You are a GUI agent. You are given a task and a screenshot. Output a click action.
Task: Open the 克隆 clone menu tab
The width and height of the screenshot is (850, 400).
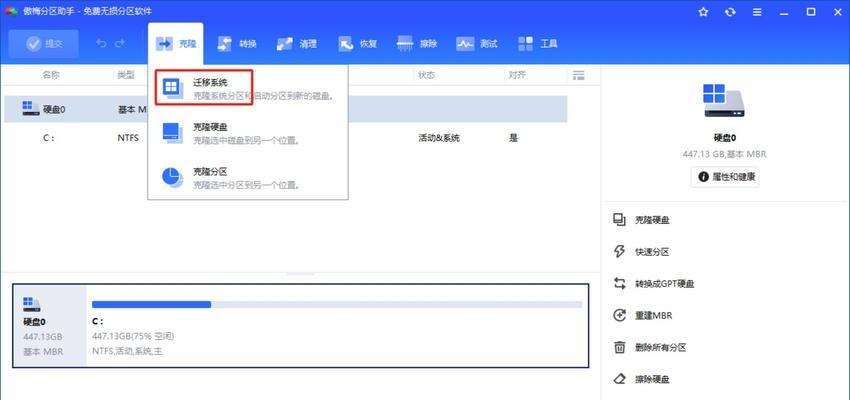coord(176,44)
